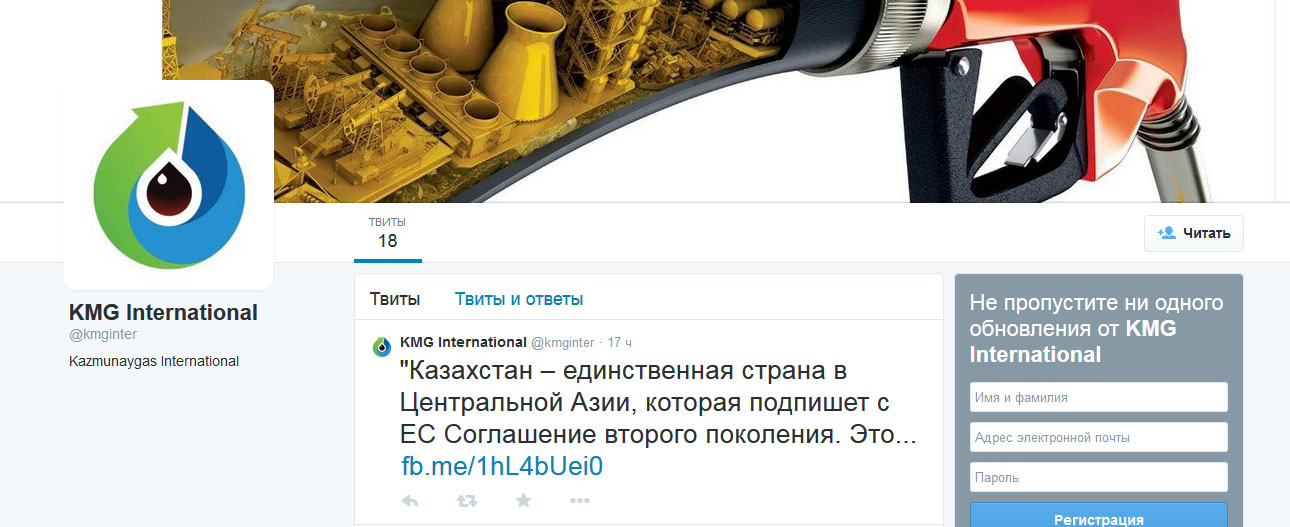Screen dimensions: 1290x527
Task: Focus the Адрес электронной почты field
Action: (x=1099, y=437)
